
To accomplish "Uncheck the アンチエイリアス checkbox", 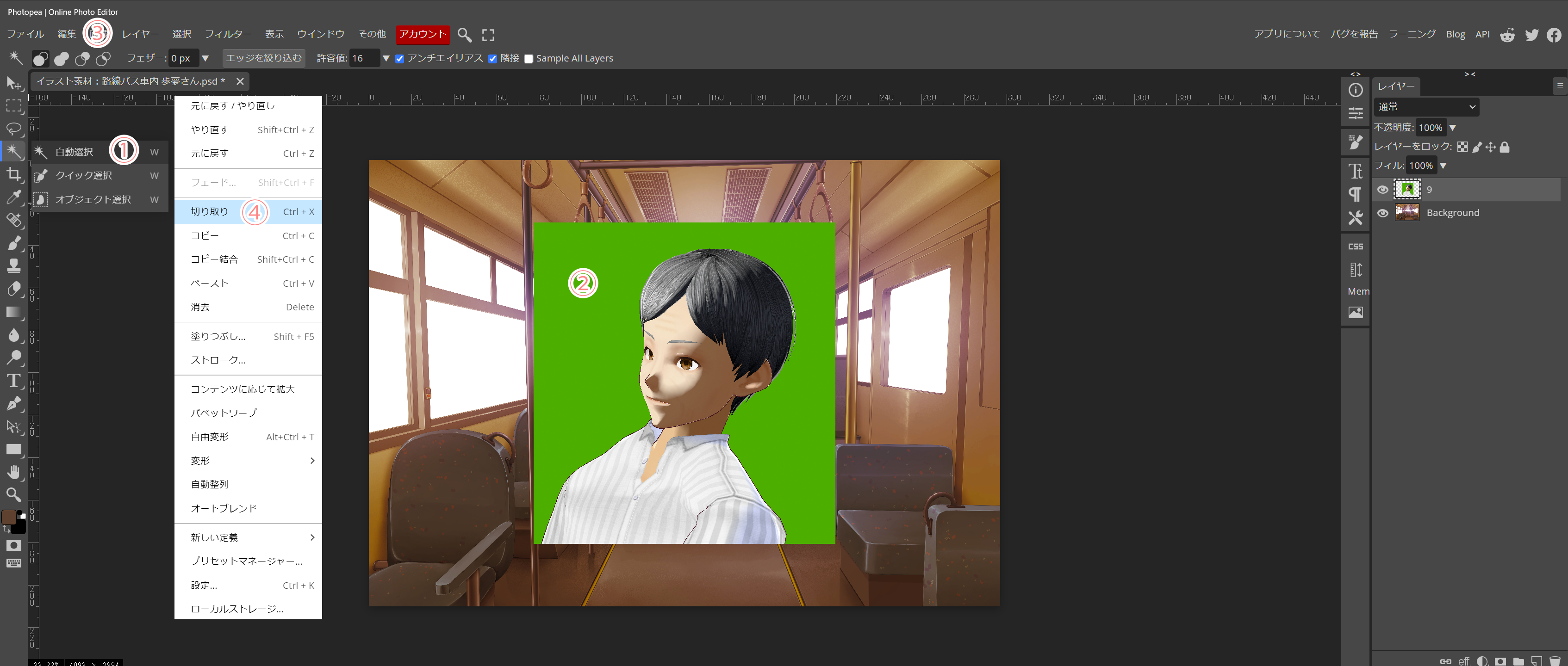I will [x=400, y=59].
